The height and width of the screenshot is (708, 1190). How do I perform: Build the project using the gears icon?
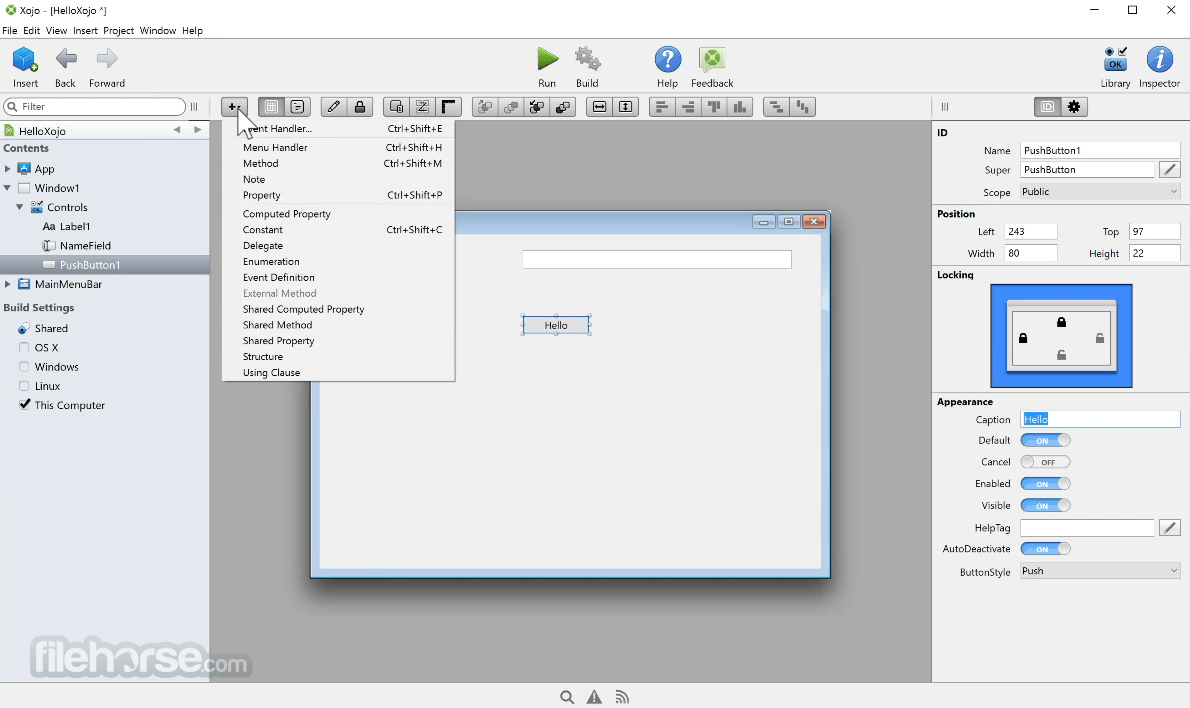[587, 58]
